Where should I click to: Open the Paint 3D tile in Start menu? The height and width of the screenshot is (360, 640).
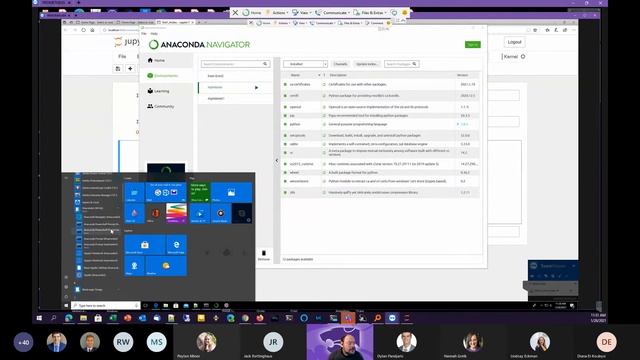[134, 213]
